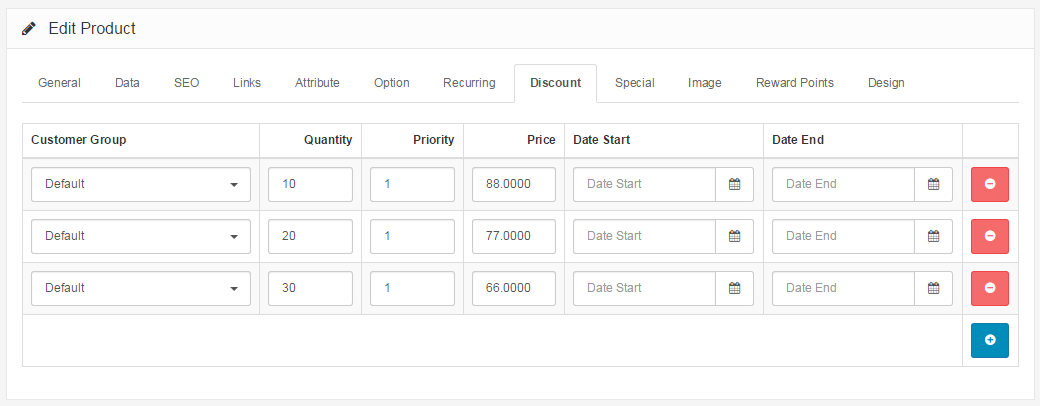The image size is (1040, 406).
Task: Click Date End input in quantity 30 row
Action: [843, 288]
